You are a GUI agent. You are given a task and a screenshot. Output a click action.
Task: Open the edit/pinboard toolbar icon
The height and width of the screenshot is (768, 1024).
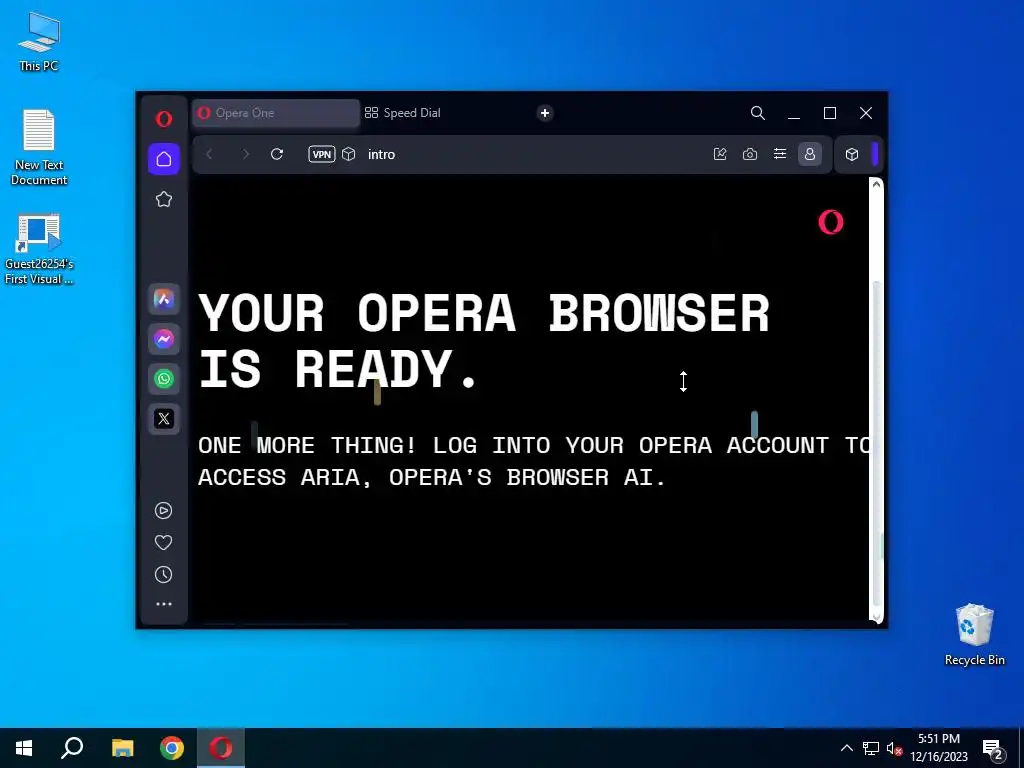pyautogui.click(x=720, y=154)
